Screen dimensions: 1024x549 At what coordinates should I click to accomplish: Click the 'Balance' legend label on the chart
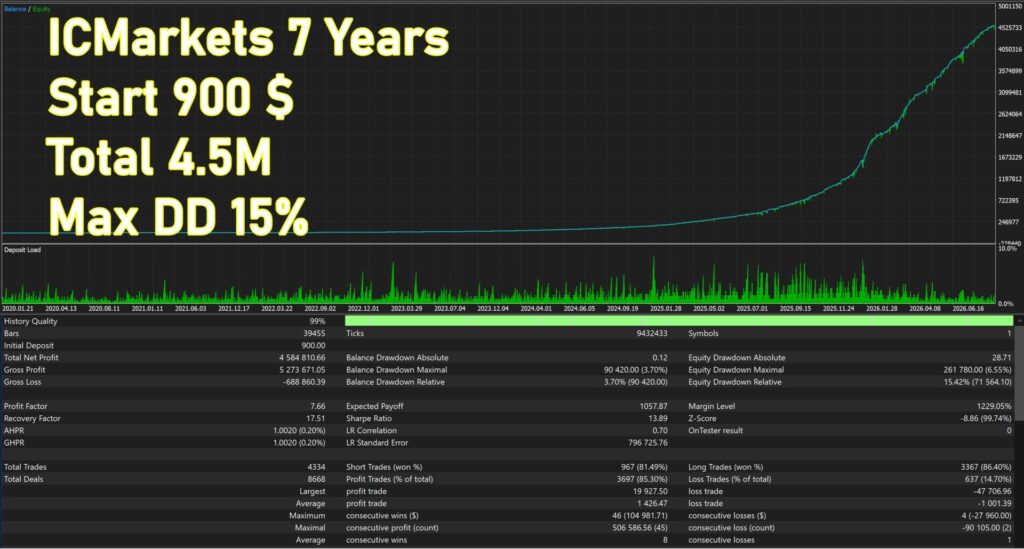tap(15, 9)
